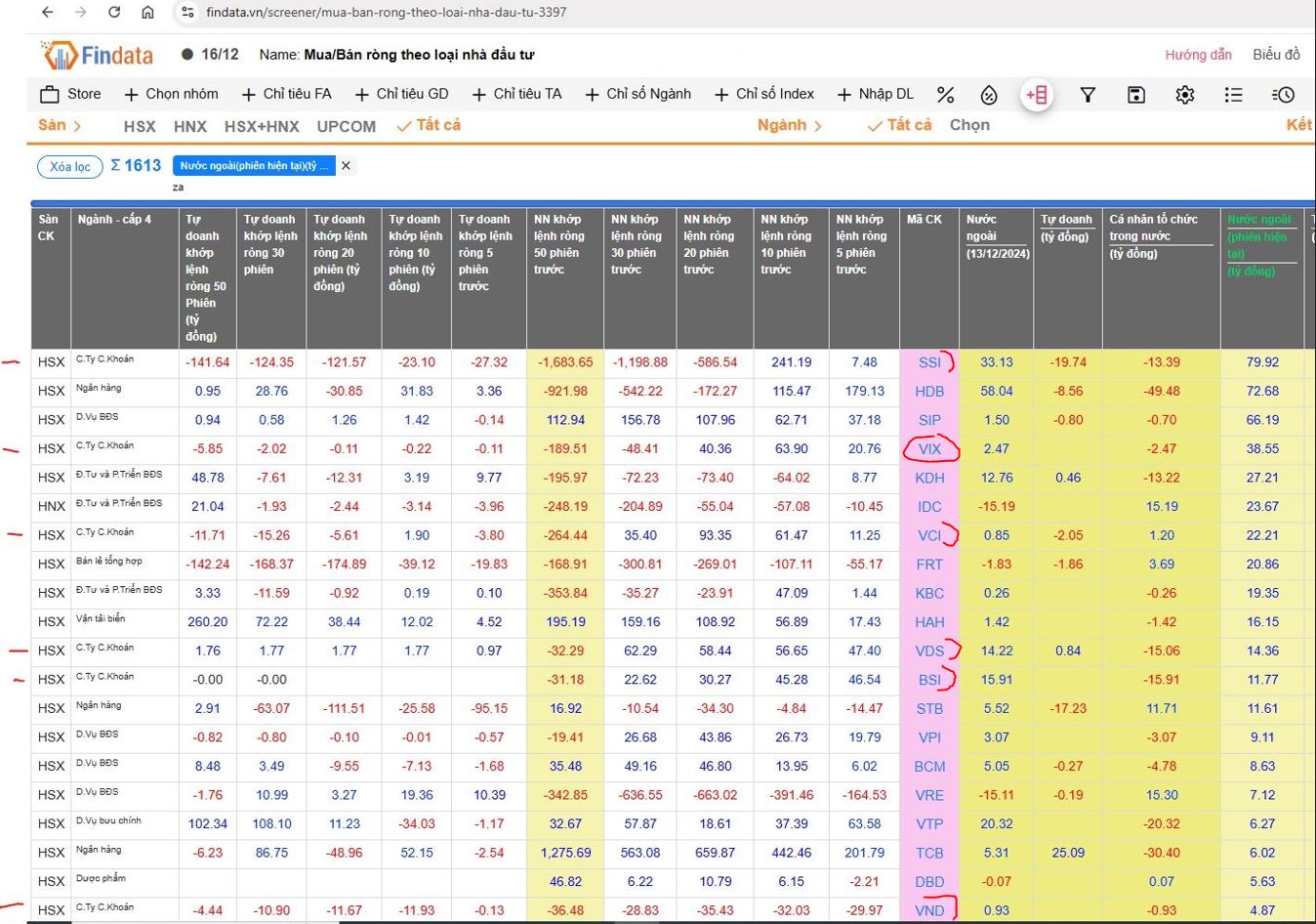
Task: Open the HDB ticker
Action: [x=929, y=391]
